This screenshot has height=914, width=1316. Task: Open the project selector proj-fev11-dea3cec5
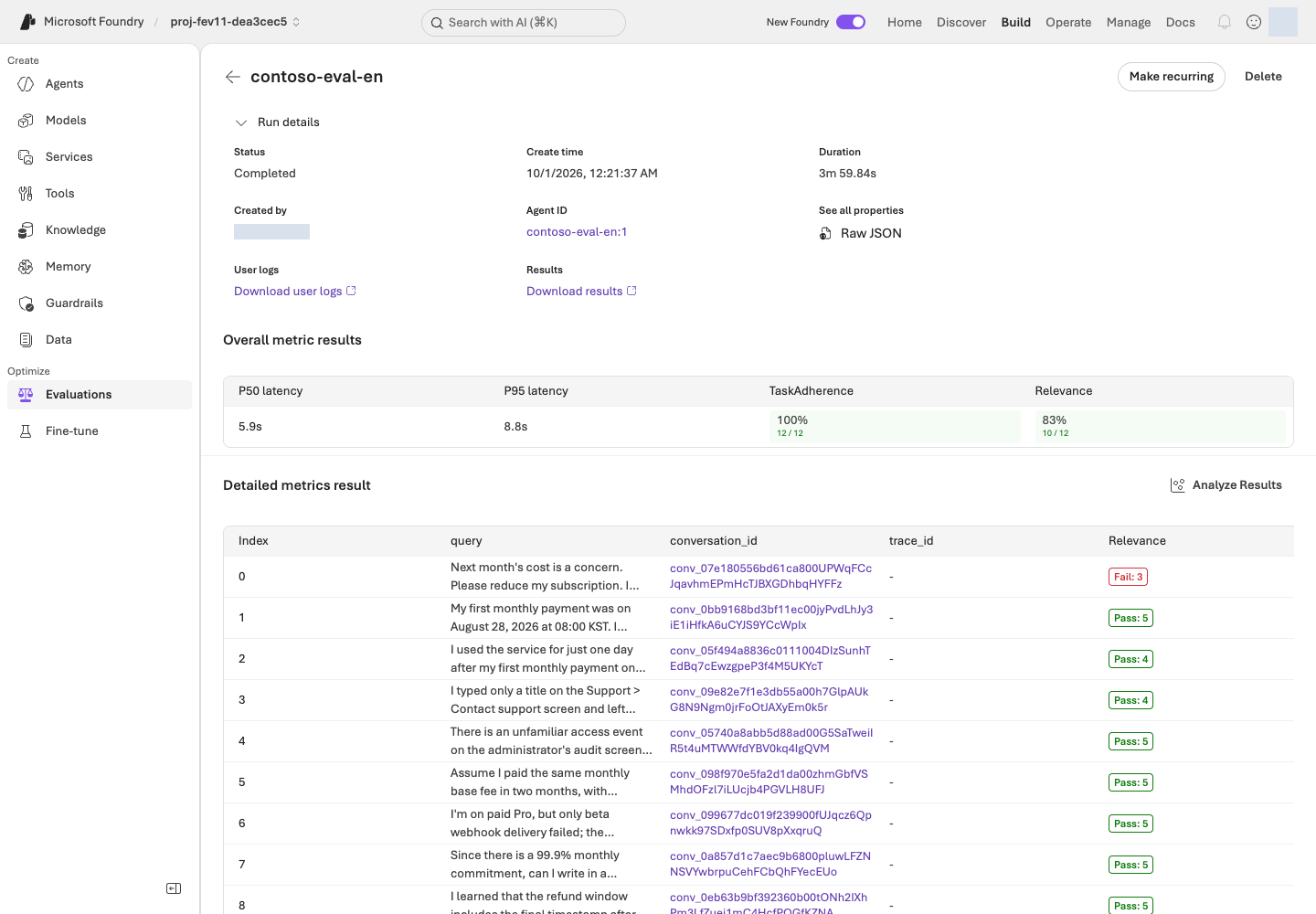[235, 22]
